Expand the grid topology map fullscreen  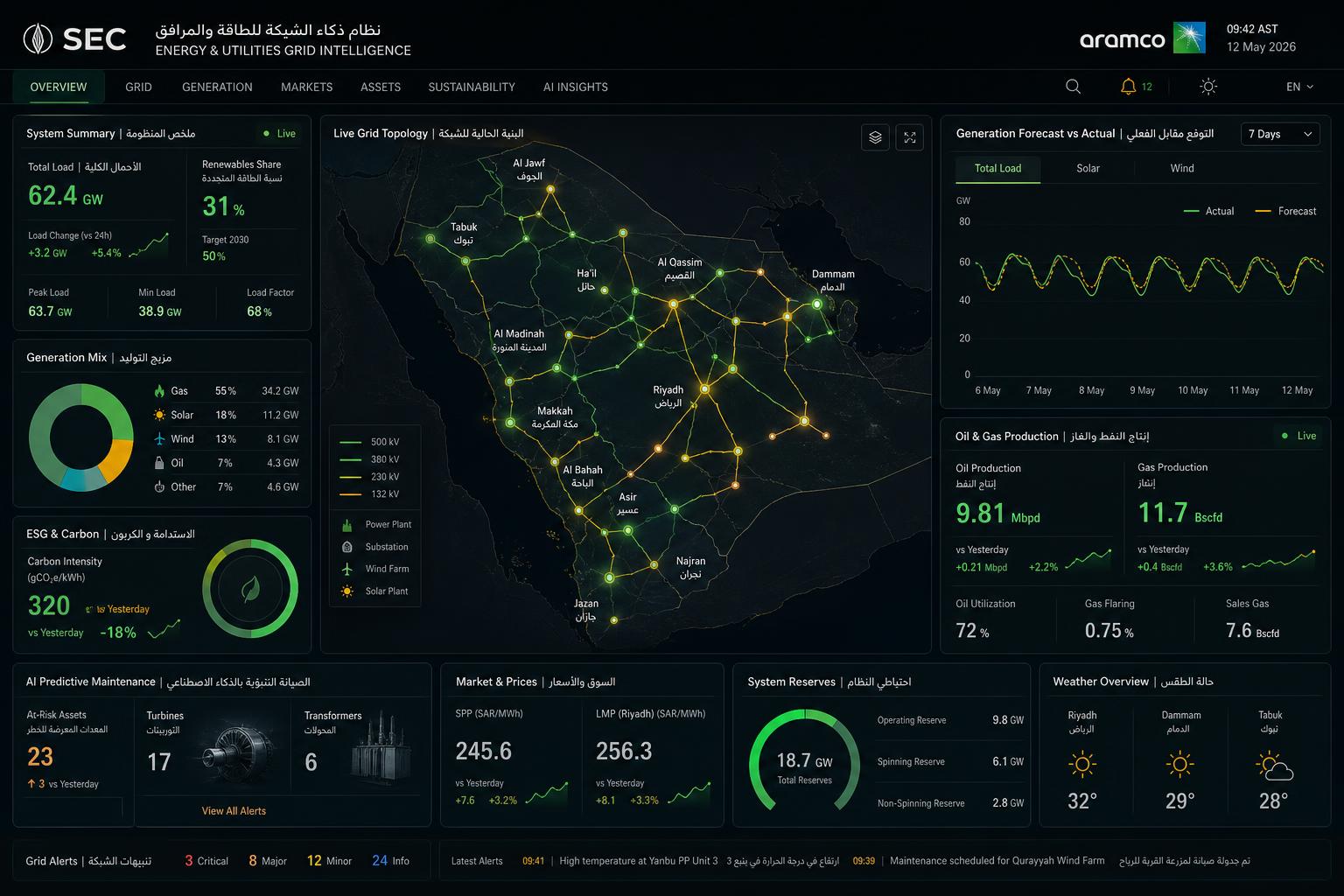(910, 137)
